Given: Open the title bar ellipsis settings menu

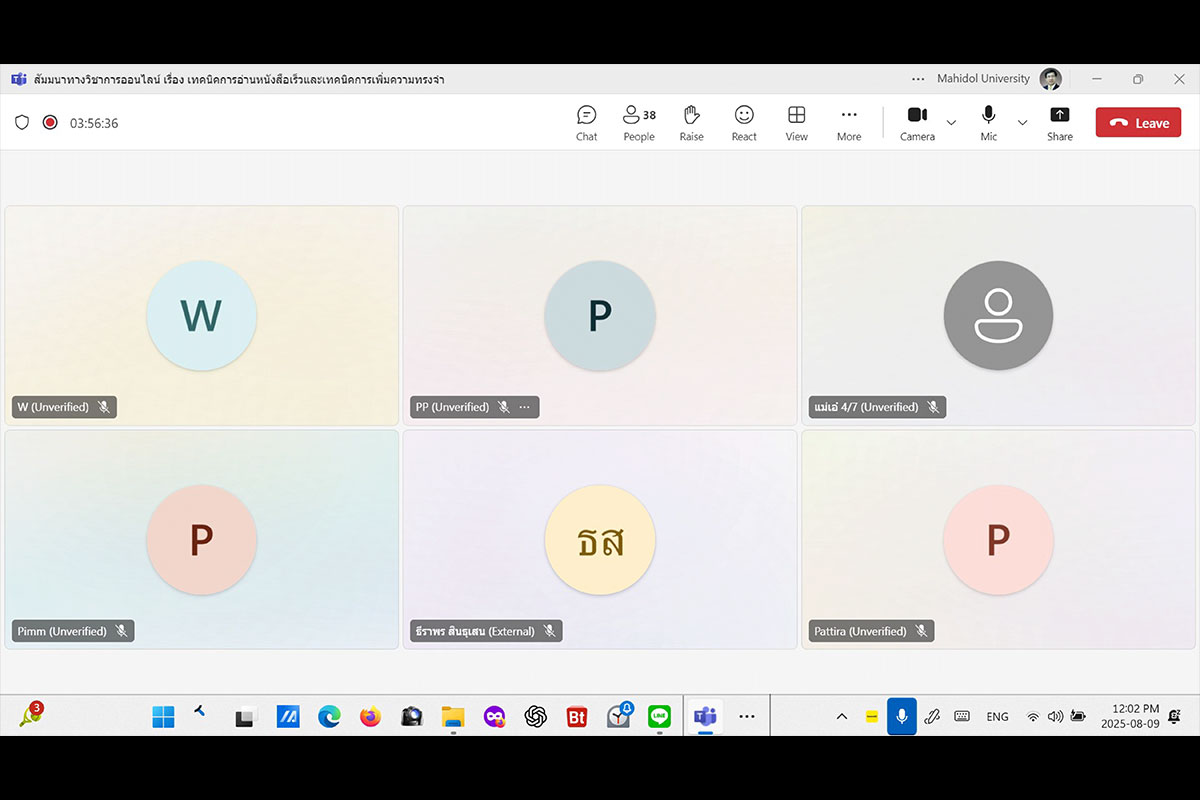Looking at the screenshot, I should click(918, 79).
